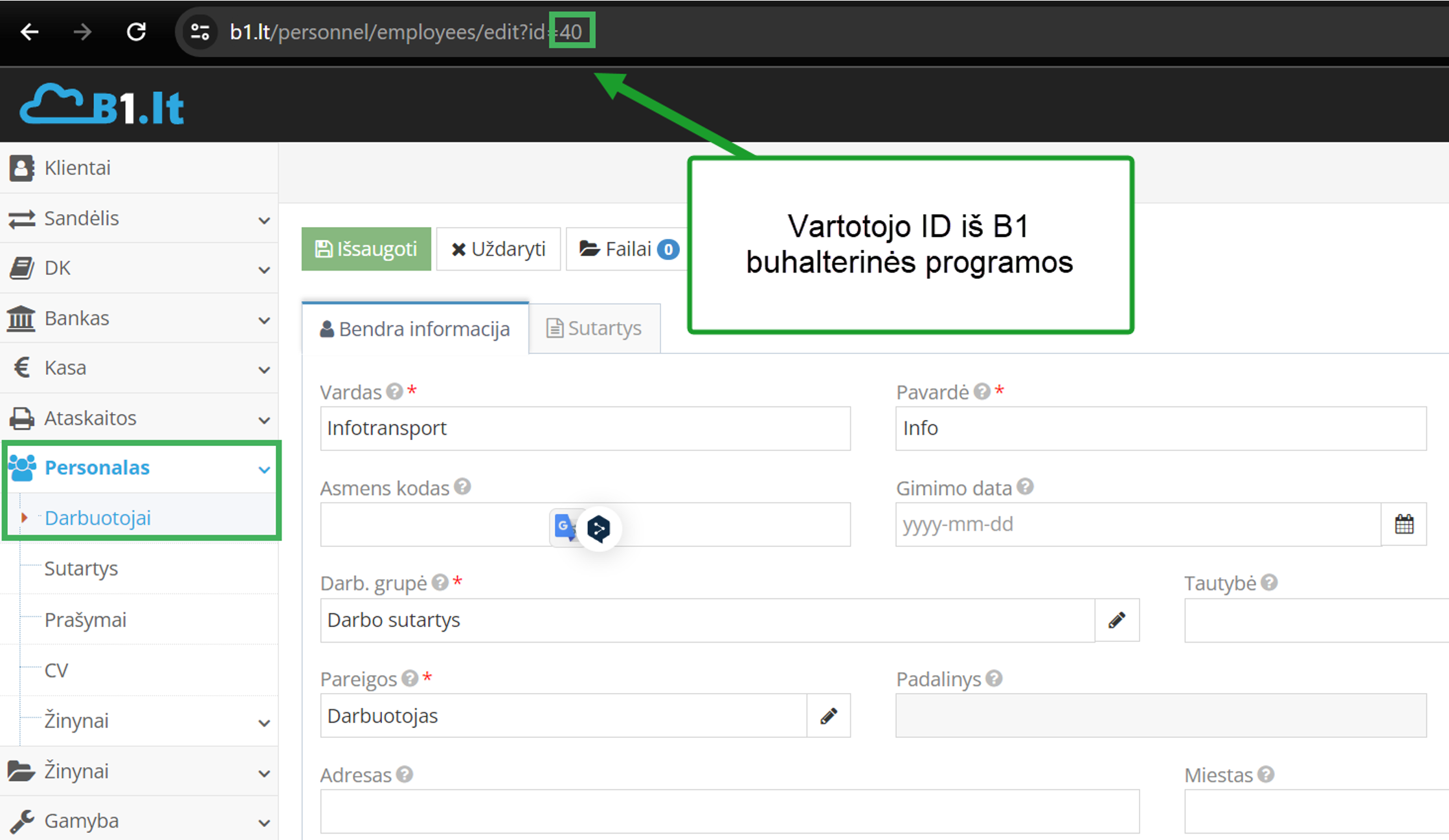Click the Personalas people group icon

[x=22, y=468]
